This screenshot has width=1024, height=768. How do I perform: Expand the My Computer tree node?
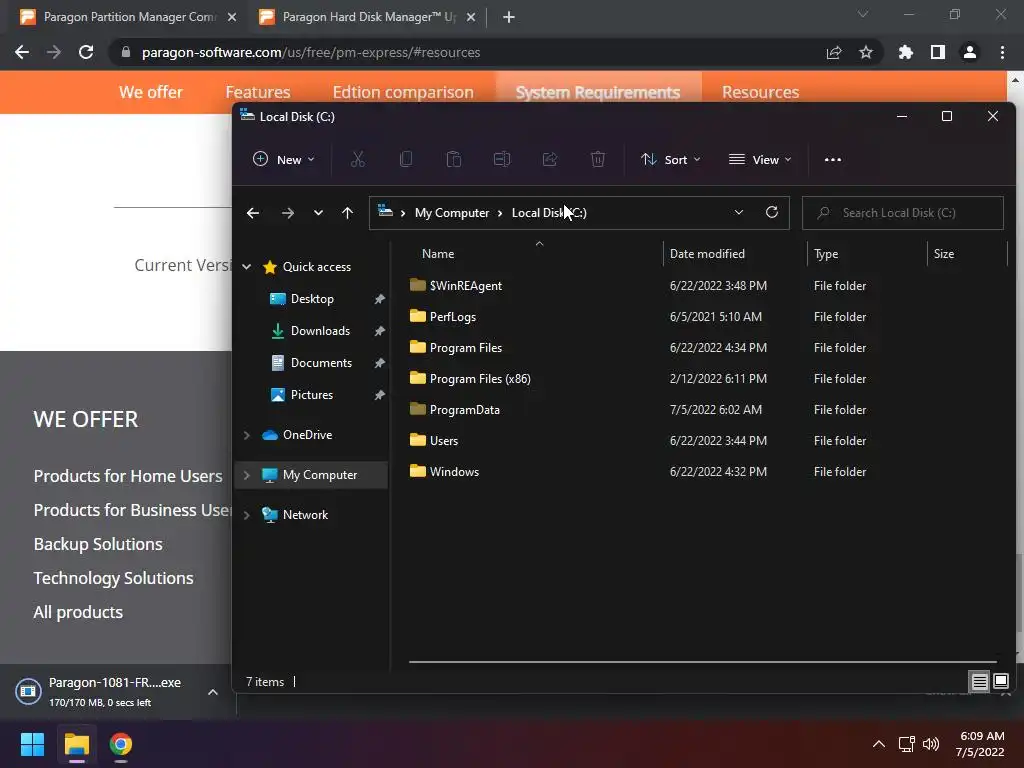click(247, 475)
